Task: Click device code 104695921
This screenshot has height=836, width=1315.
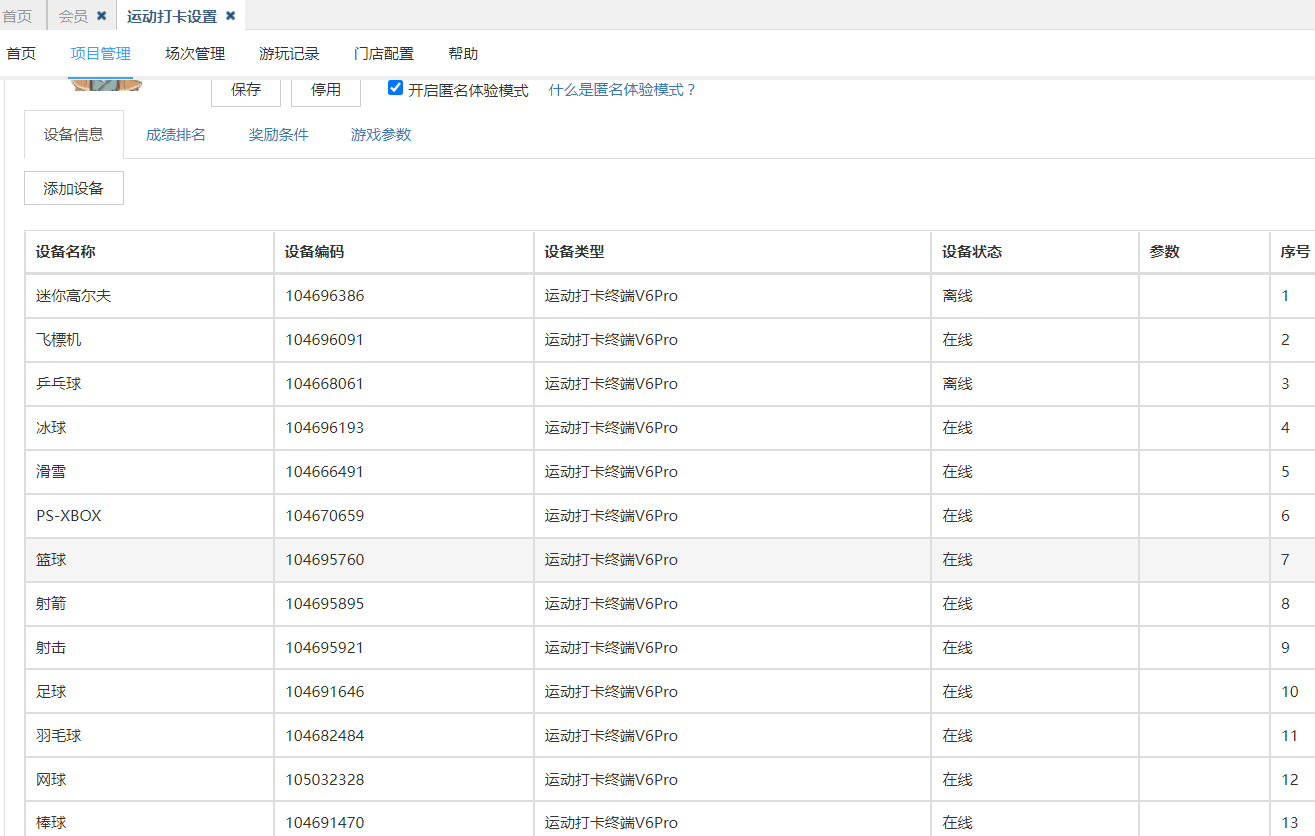Action: pos(325,648)
